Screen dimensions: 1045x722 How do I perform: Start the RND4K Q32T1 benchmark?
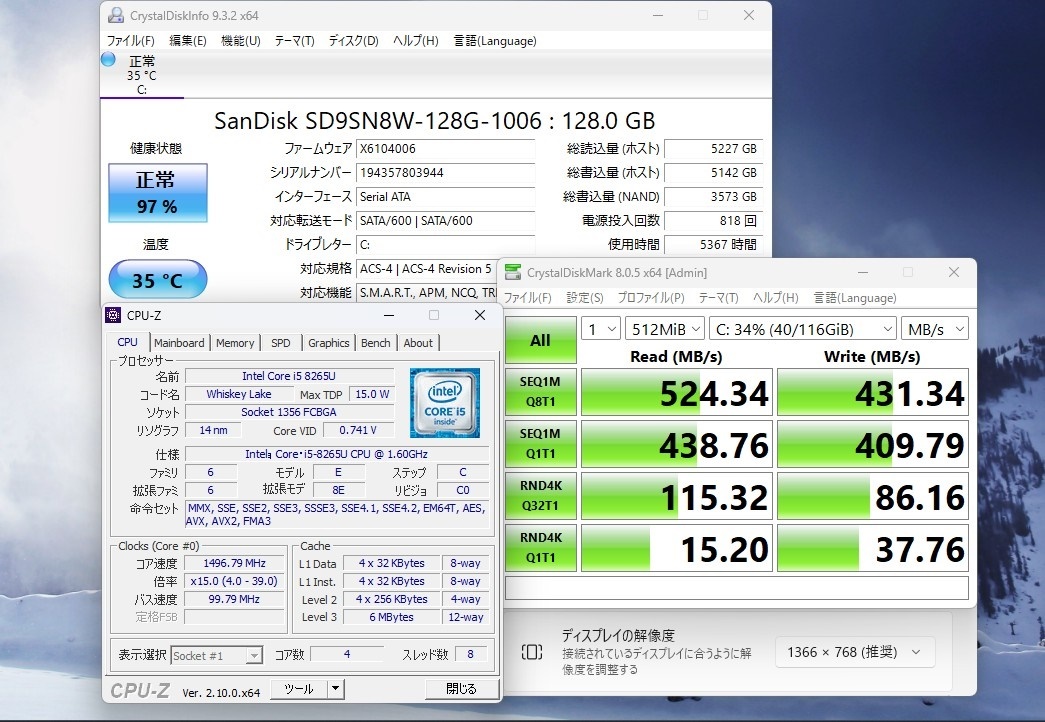click(x=540, y=496)
